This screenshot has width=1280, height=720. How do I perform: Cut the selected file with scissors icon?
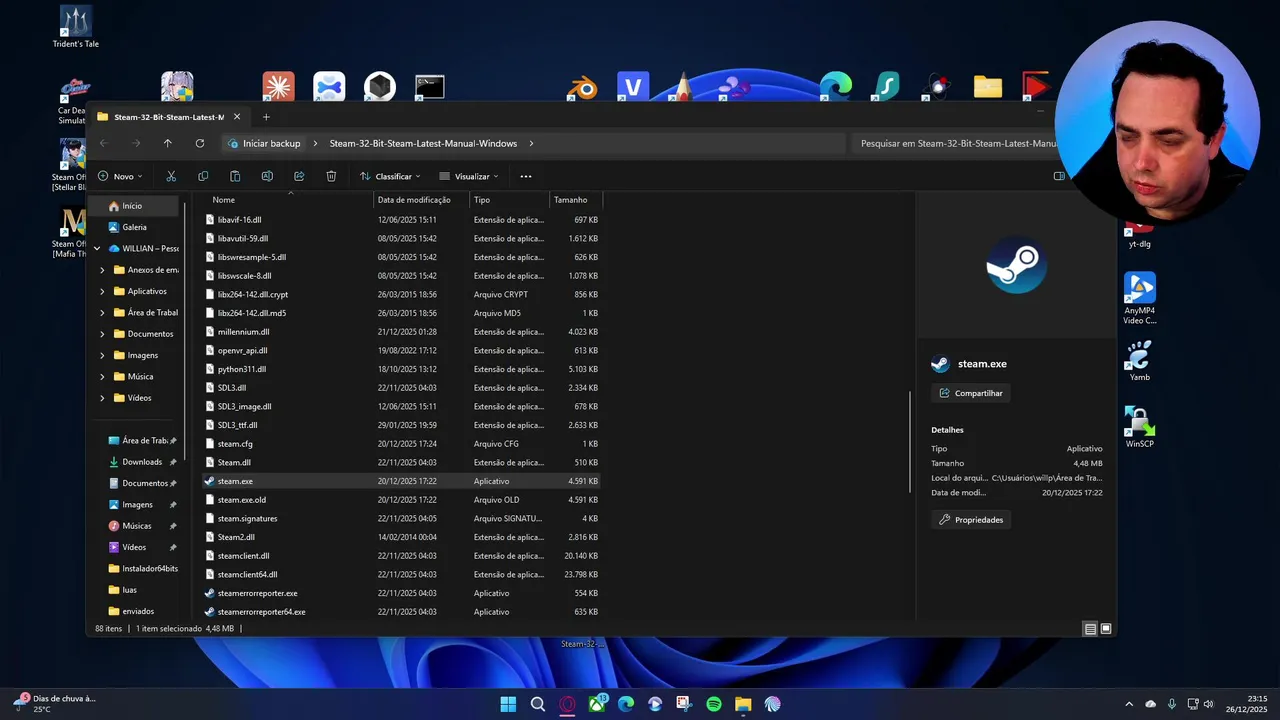[x=171, y=176]
